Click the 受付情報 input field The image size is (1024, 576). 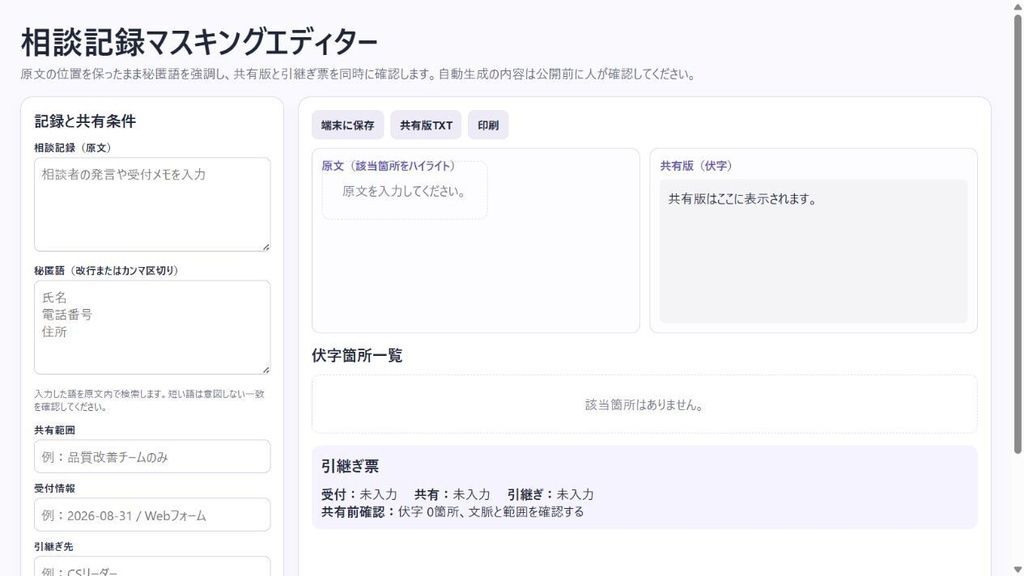tap(152, 515)
